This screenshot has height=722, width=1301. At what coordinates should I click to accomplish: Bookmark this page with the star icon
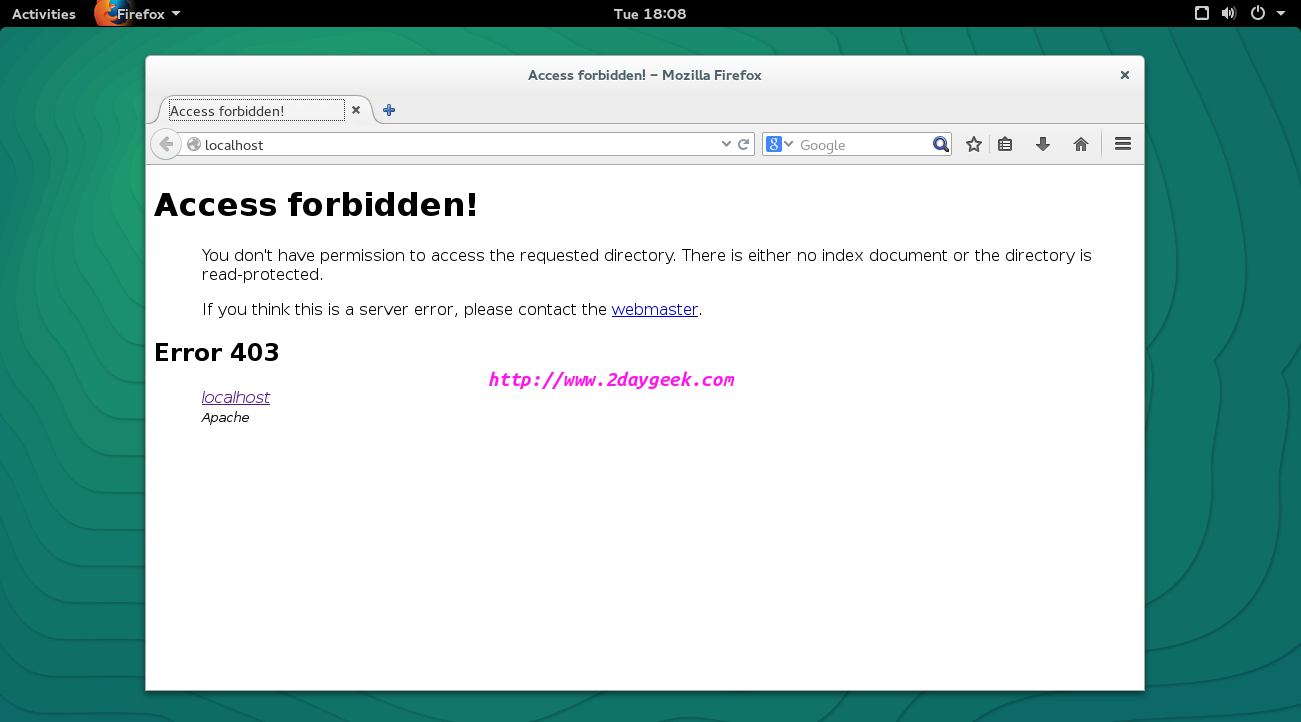(974, 144)
